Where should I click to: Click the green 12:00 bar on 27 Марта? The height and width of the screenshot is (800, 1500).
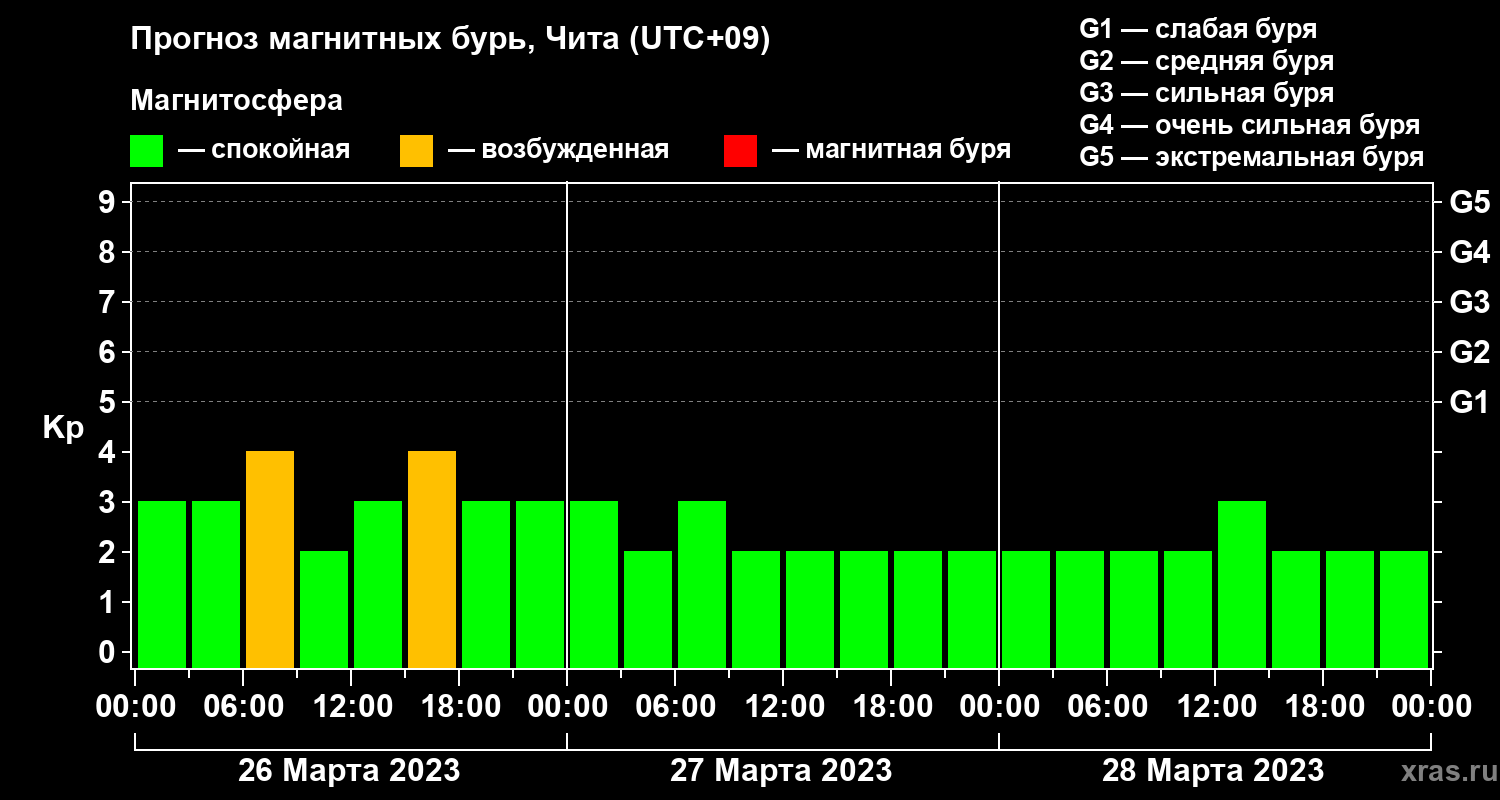coord(810,609)
